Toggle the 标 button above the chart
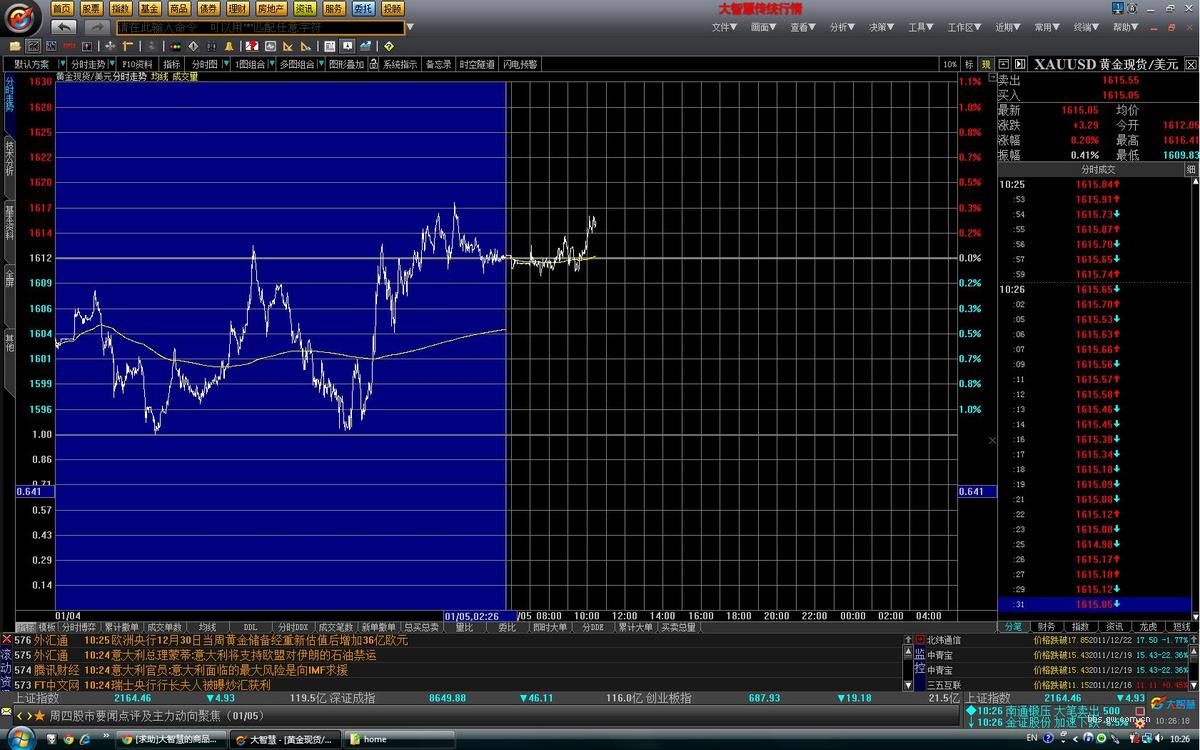1200x750 pixels. 969,64
